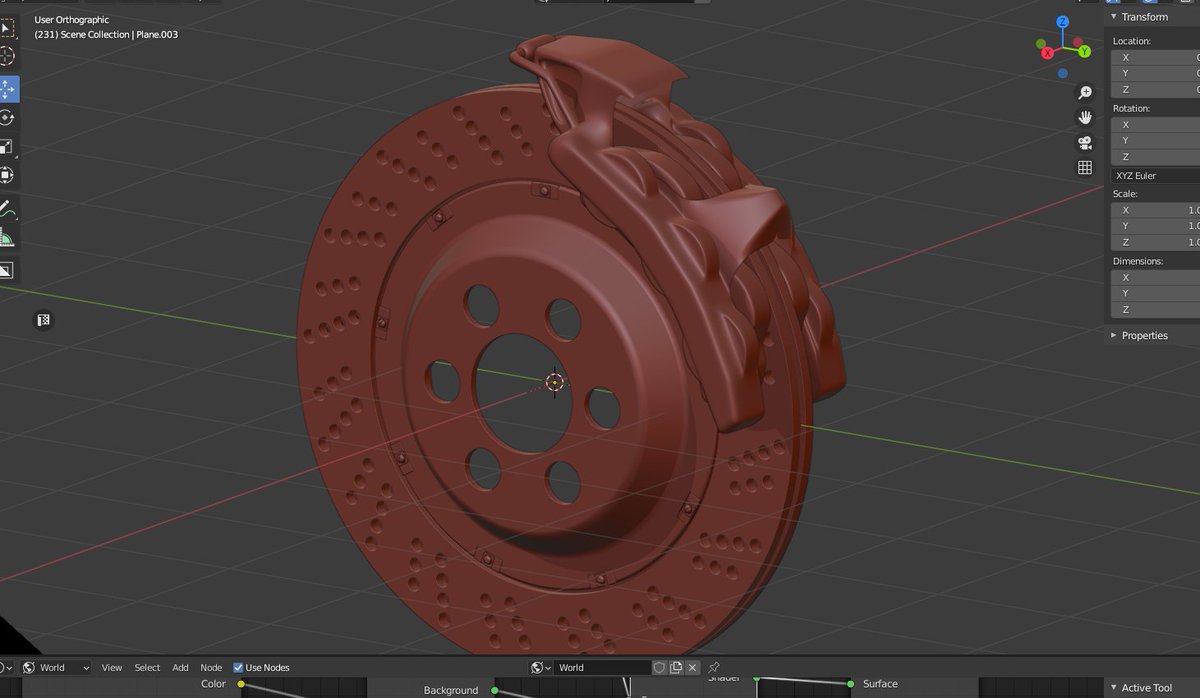The image size is (1200, 698).
Task: Open the XYZ Euler rotation mode dropdown
Action: click(x=1156, y=175)
